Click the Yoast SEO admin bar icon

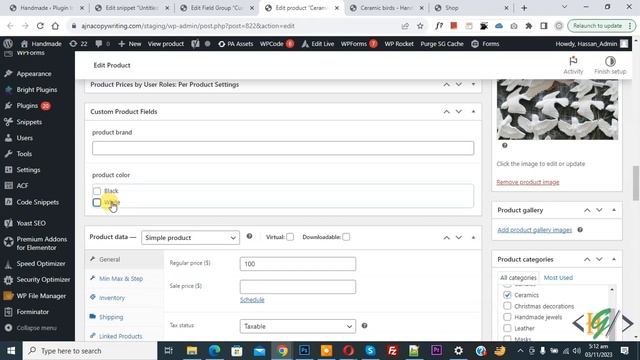[x=195, y=44]
